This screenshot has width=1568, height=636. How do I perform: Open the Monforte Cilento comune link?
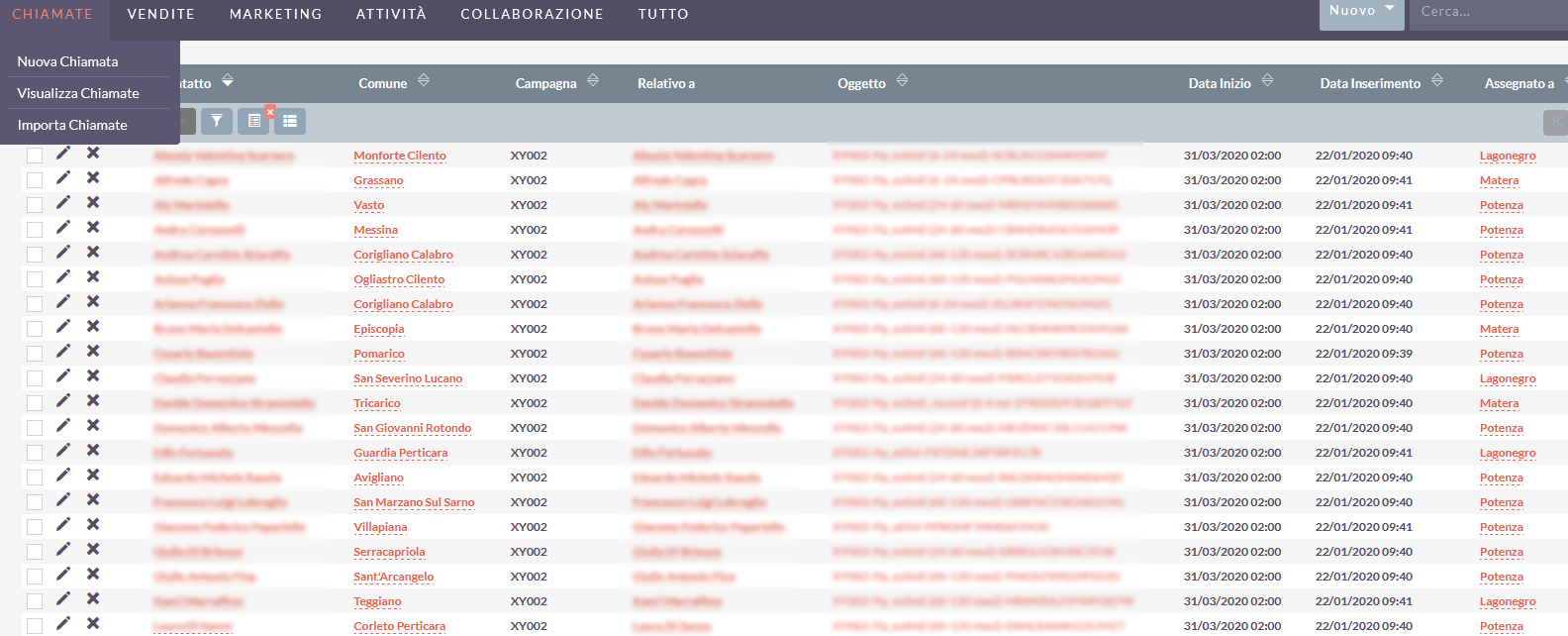coord(400,156)
